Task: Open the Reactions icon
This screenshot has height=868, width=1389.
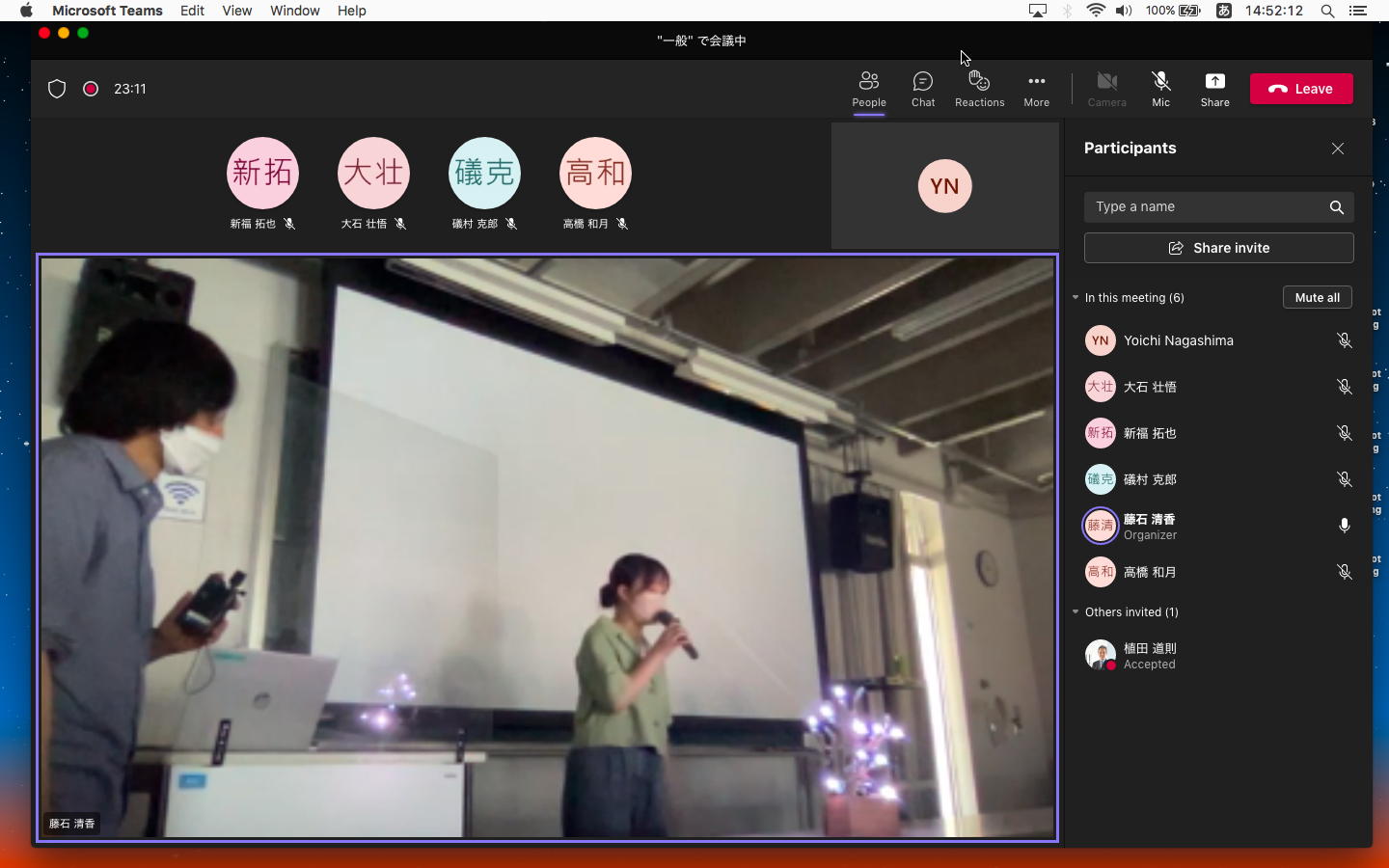Action: [x=979, y=88]
